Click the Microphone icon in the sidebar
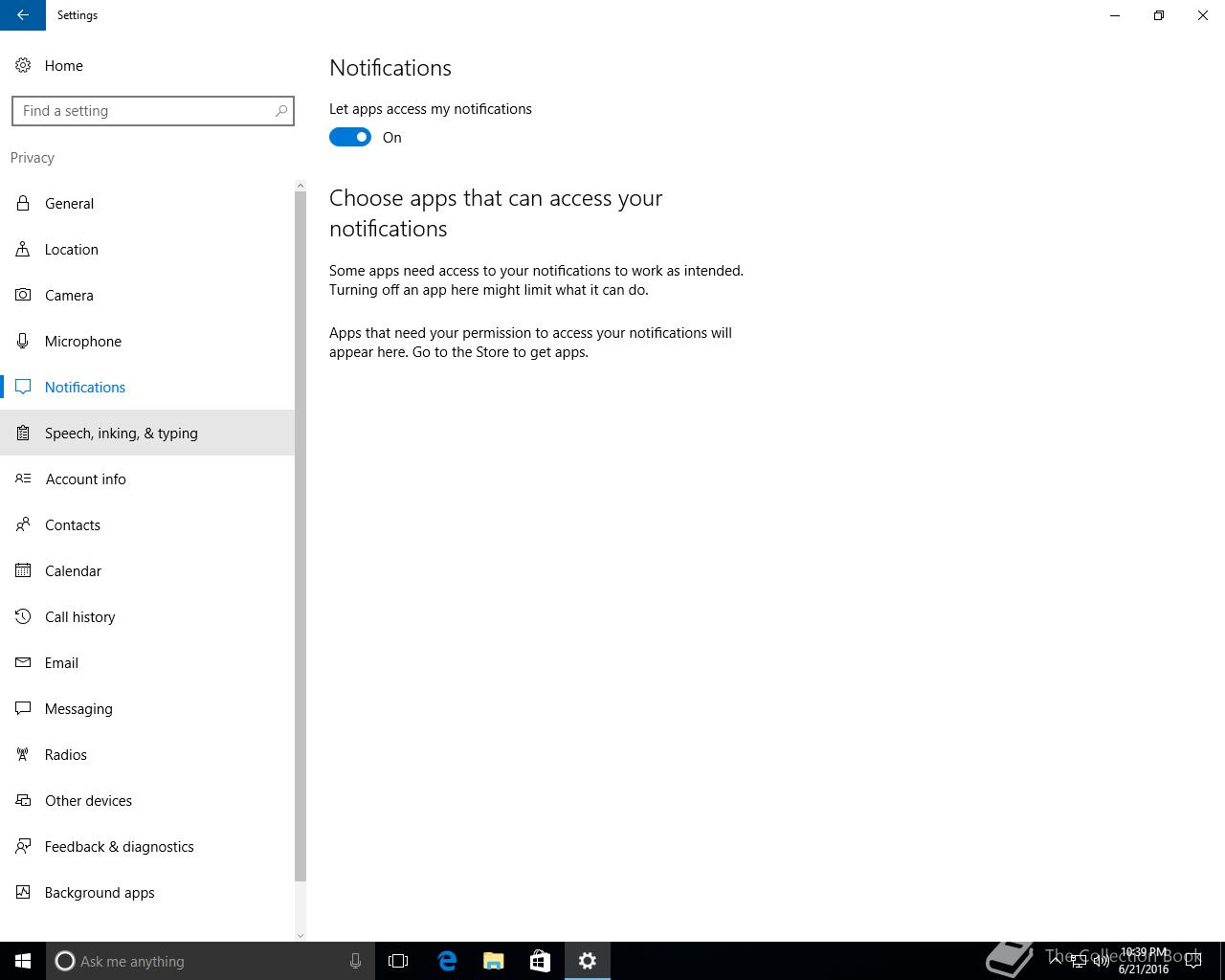This screenshot has width=1225, height=980. (x=23, y=341)
